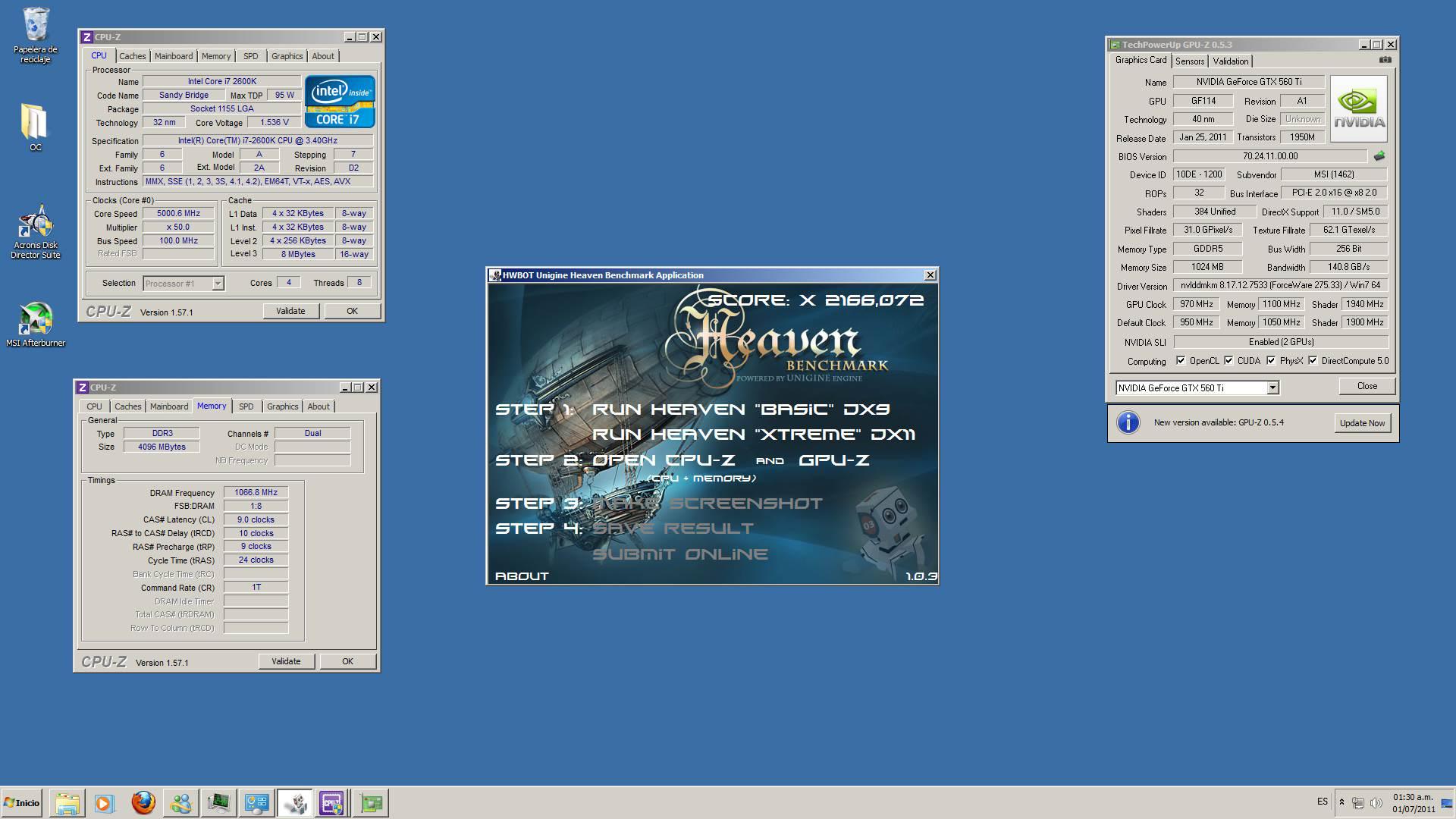This screenshot has width=1456, height=819.
Task: Switch to Validation tab in GPU-Z
Action: pos(1230,61)
